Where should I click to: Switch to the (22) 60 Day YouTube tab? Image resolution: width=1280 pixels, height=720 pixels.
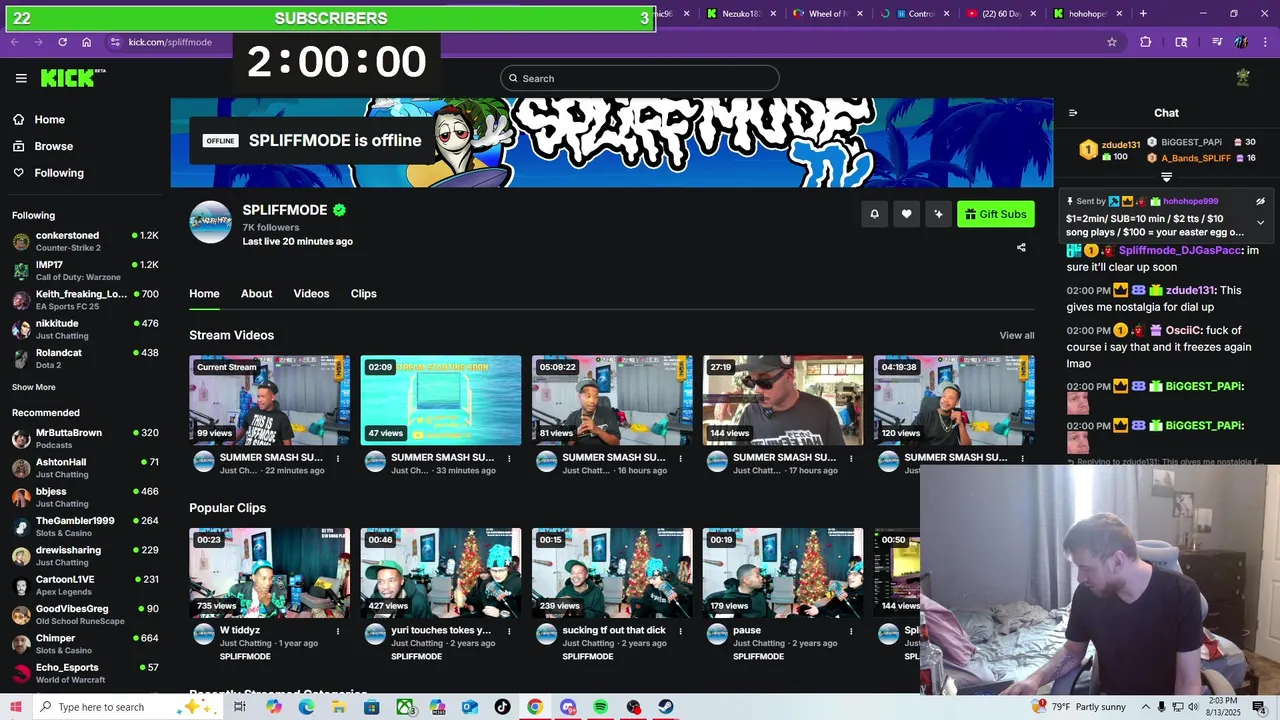click(1001, 14)
